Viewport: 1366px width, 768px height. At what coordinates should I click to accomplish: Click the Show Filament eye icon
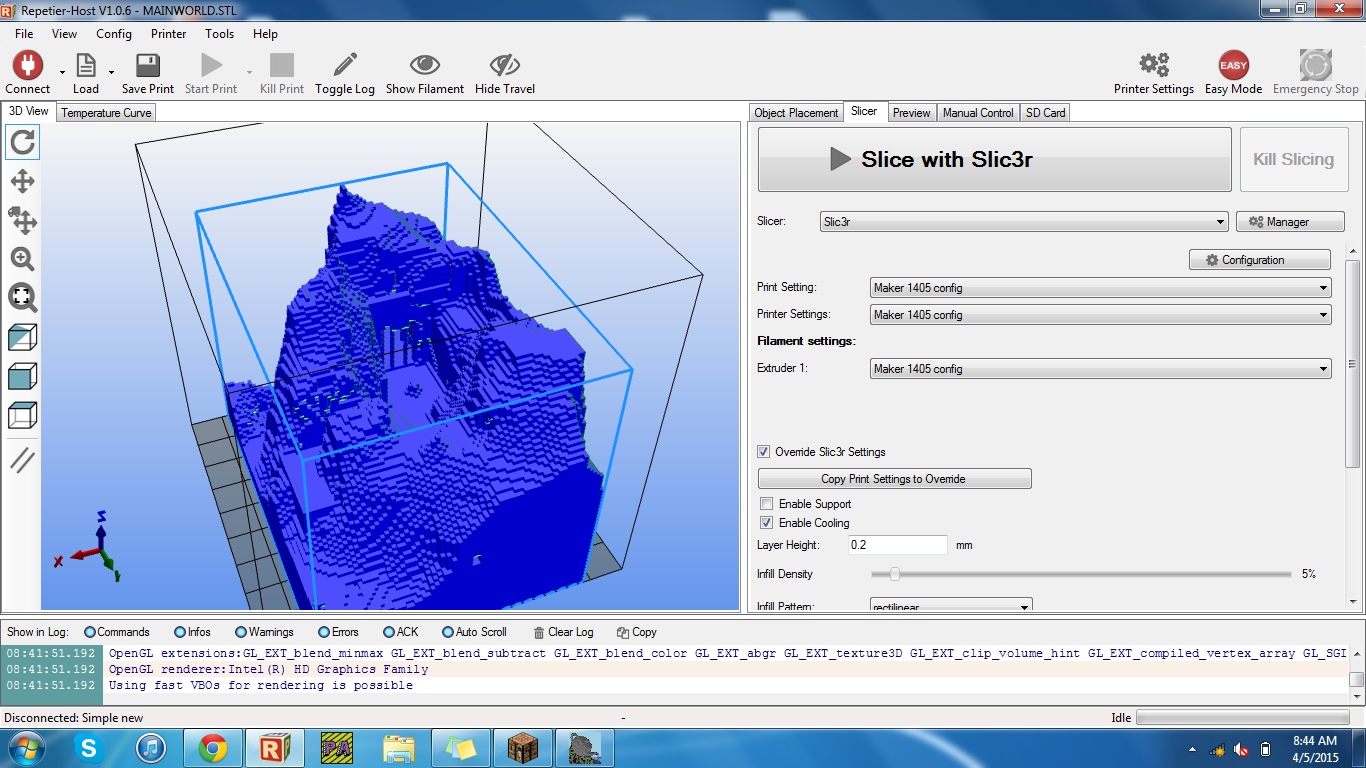point(425,66)
